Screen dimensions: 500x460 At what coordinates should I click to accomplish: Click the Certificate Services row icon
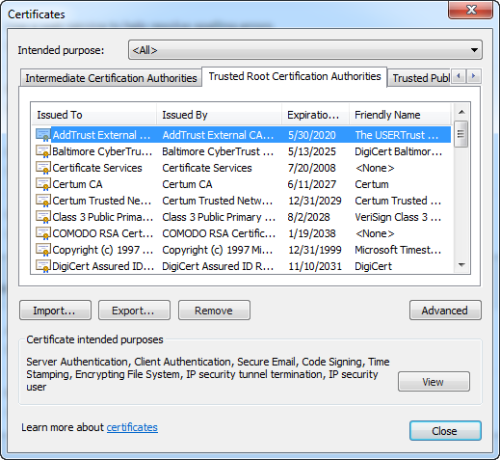43,168
